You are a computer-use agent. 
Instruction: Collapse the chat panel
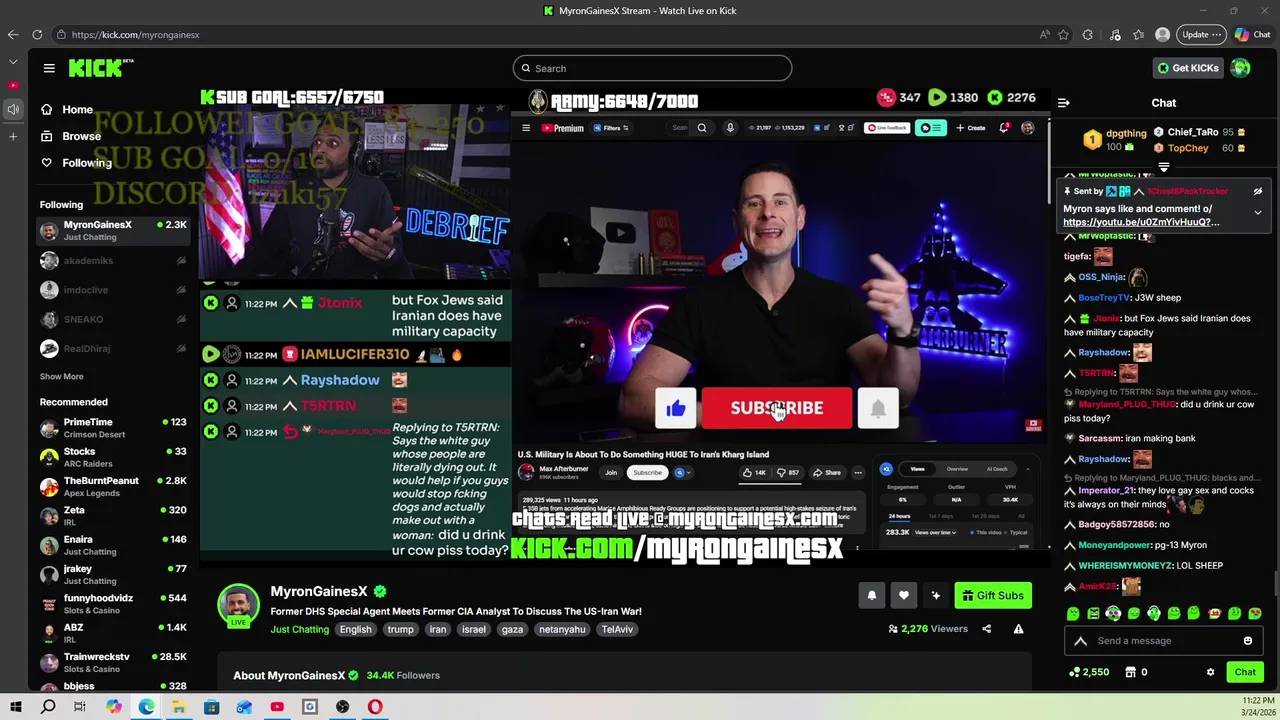pyautogui.click(x=1063, y=103)
